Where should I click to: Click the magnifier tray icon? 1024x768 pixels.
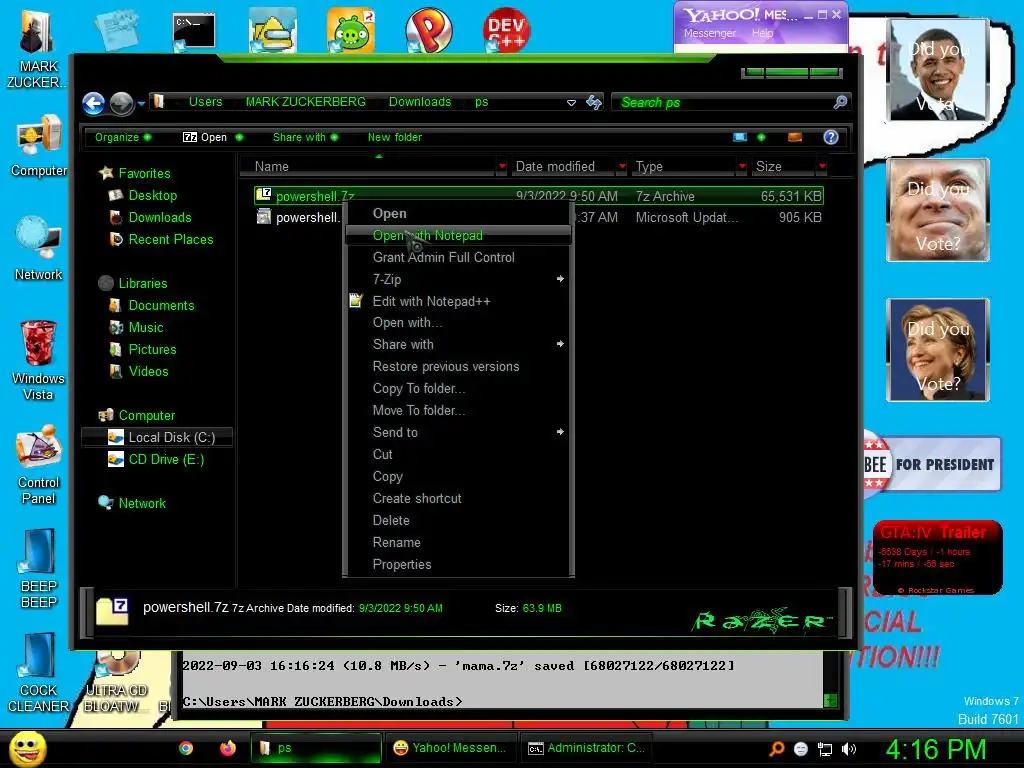(776, 749)
